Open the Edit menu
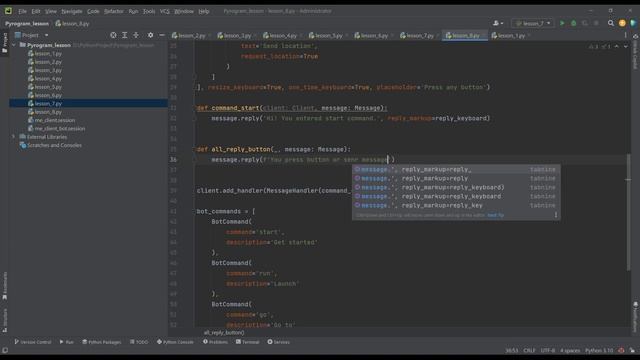Image resolution: width=640 pixels, height=360 pixels. (36, 11)
